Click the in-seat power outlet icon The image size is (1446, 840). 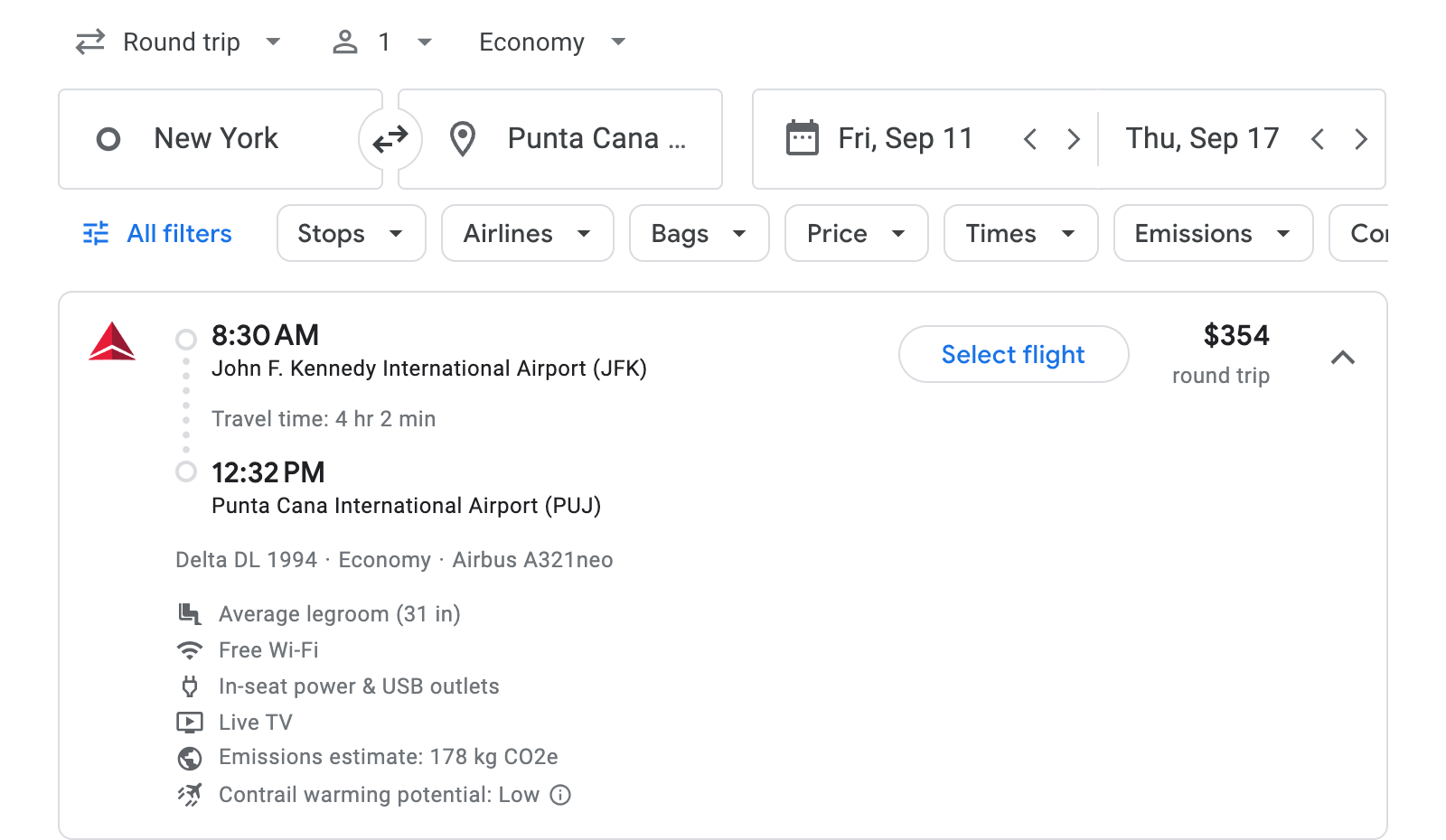(190, 686)
